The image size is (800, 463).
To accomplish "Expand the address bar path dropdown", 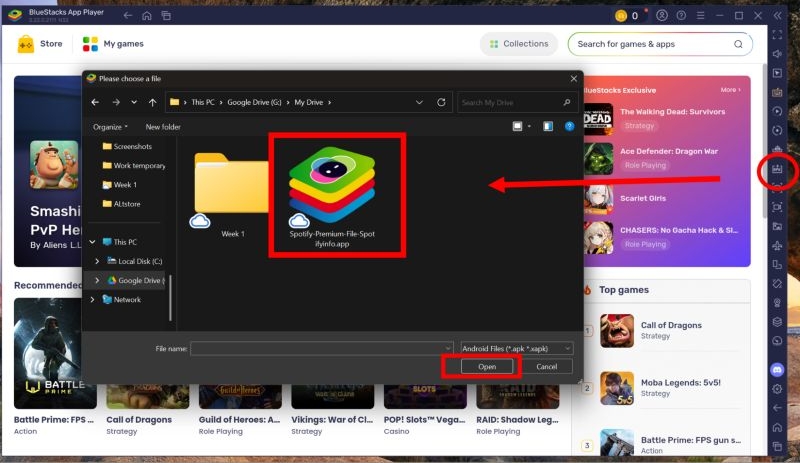I will pos(419,102).
